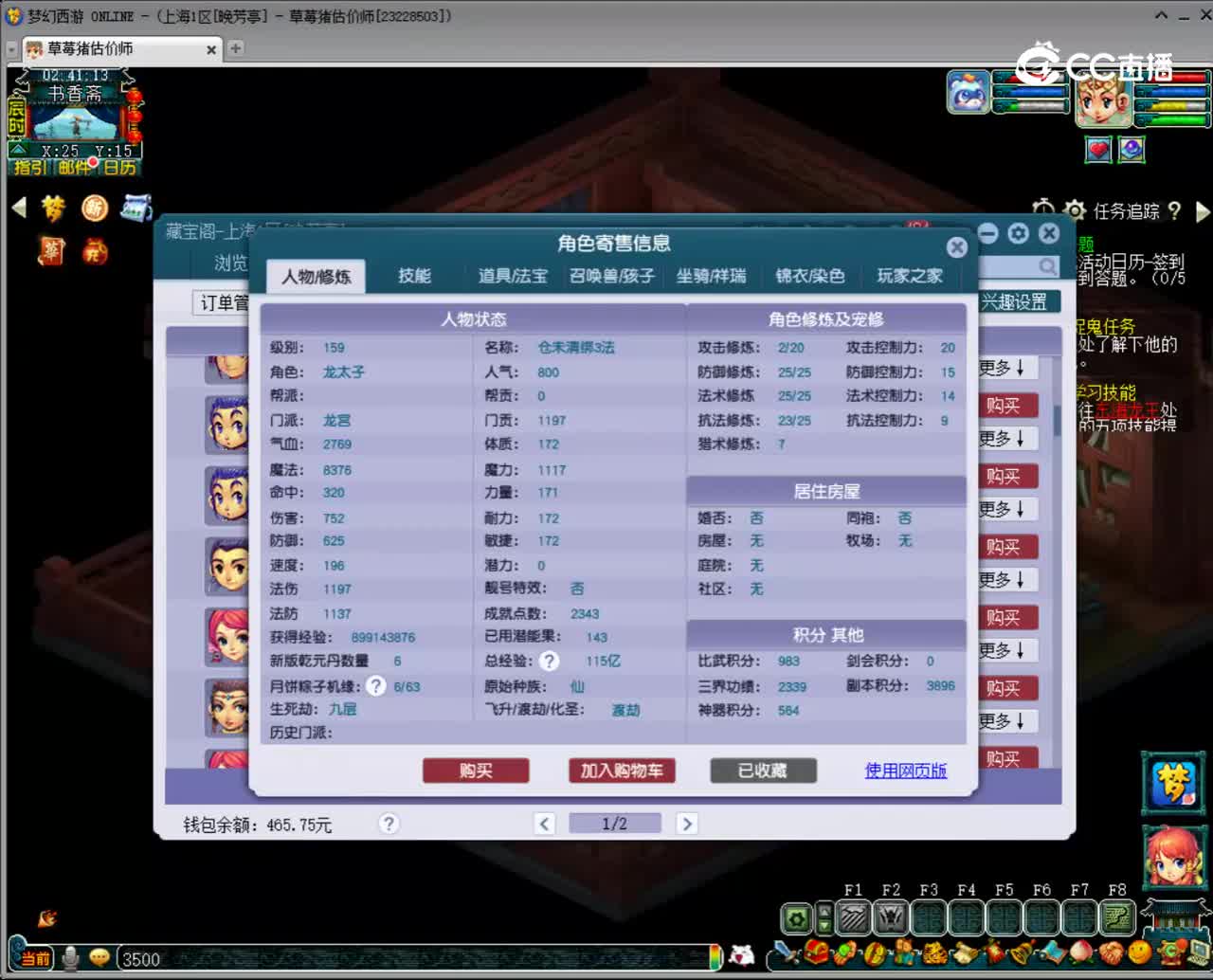1213x980 pixels.
Task: Click the gear icon left of the F1 slot
Action: [x=796, y=917]
